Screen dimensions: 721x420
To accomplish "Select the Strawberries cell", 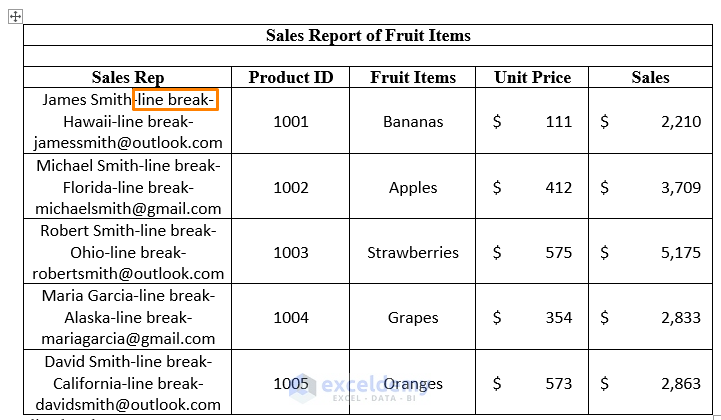I will tap(412, 252).
